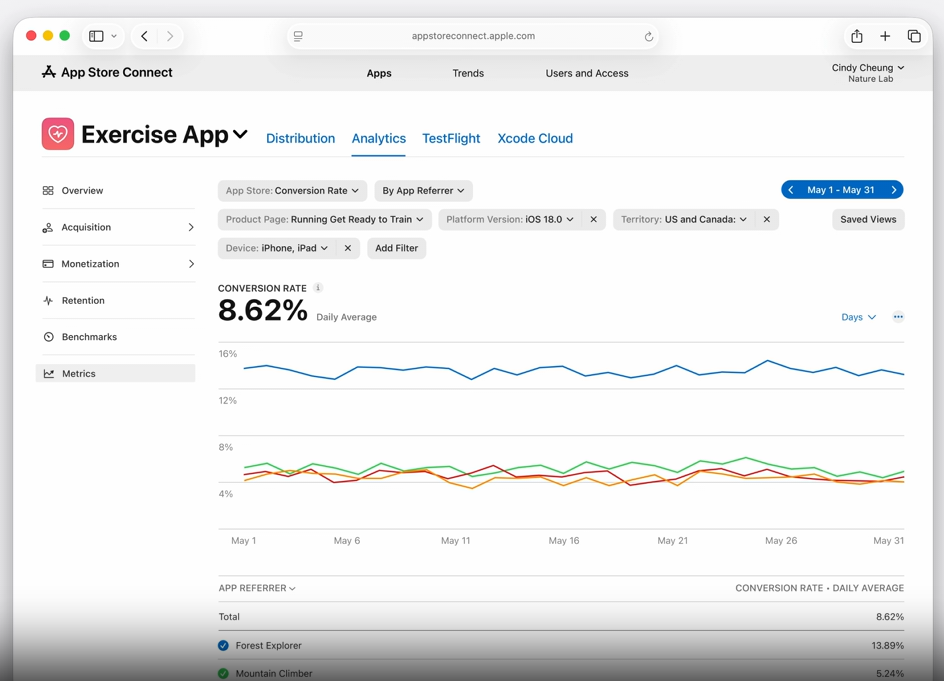
Task: Go forward with the browser forward arrow
Action: [170, 36]
